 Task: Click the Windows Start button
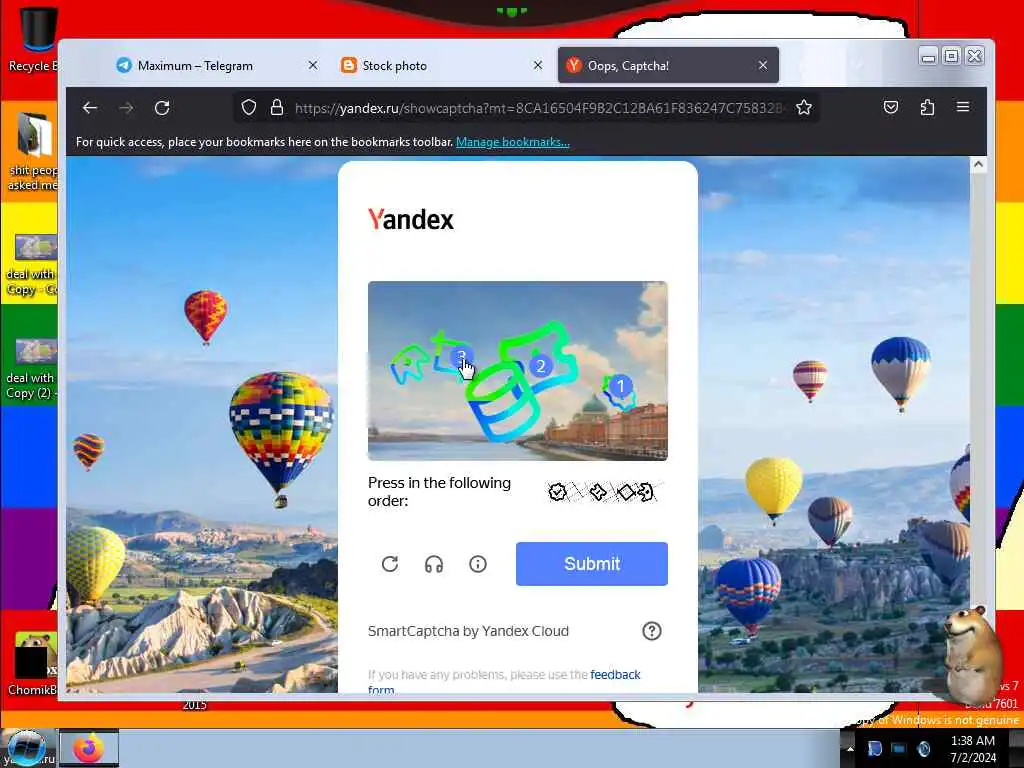[26, 748]
